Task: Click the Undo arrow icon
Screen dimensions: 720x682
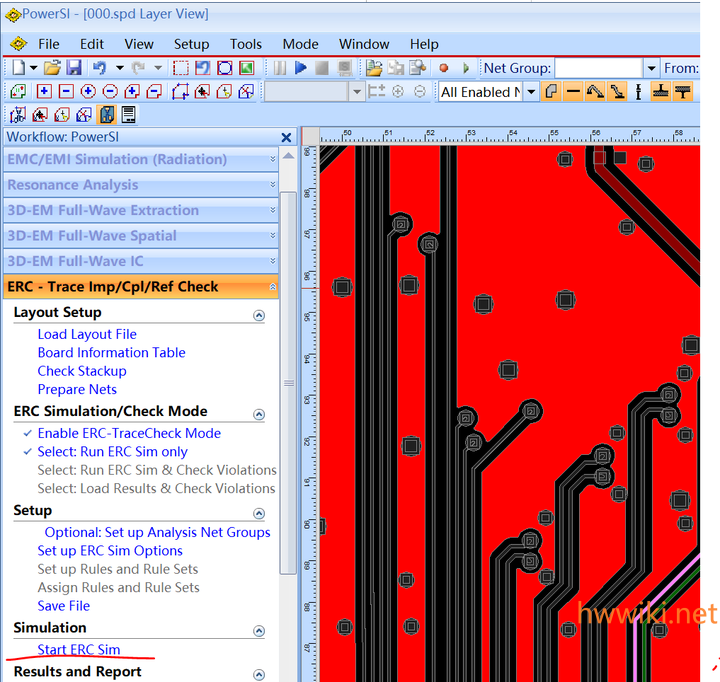Action: click(x=99, y=68)
